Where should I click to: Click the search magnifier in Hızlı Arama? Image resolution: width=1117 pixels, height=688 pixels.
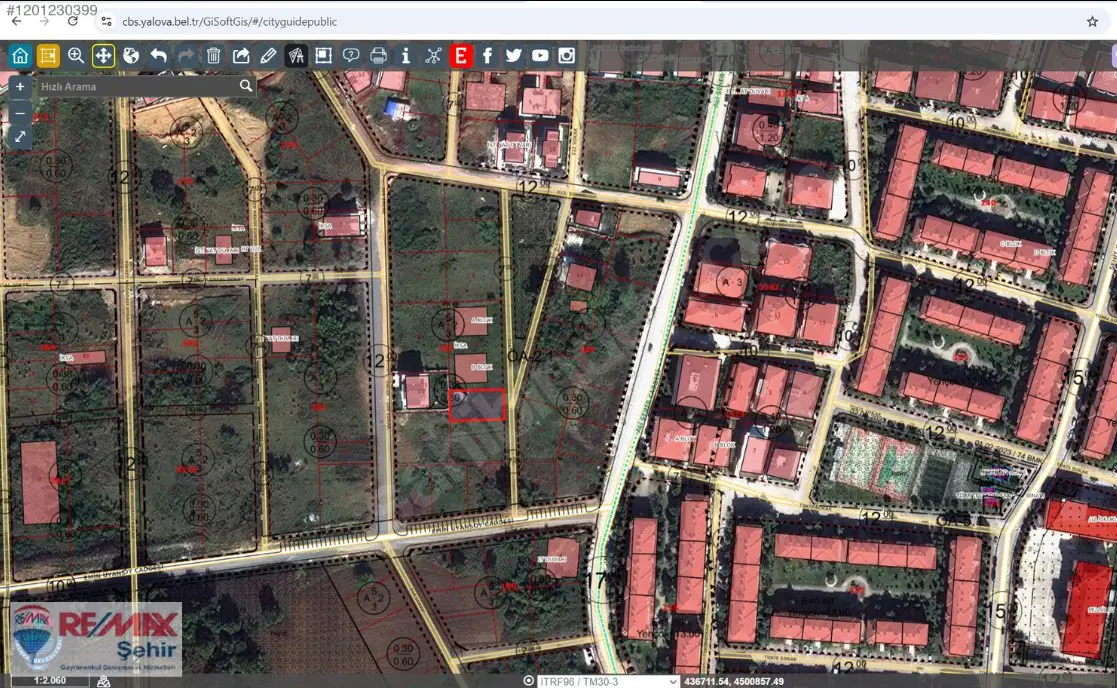[x=246, y=86]
